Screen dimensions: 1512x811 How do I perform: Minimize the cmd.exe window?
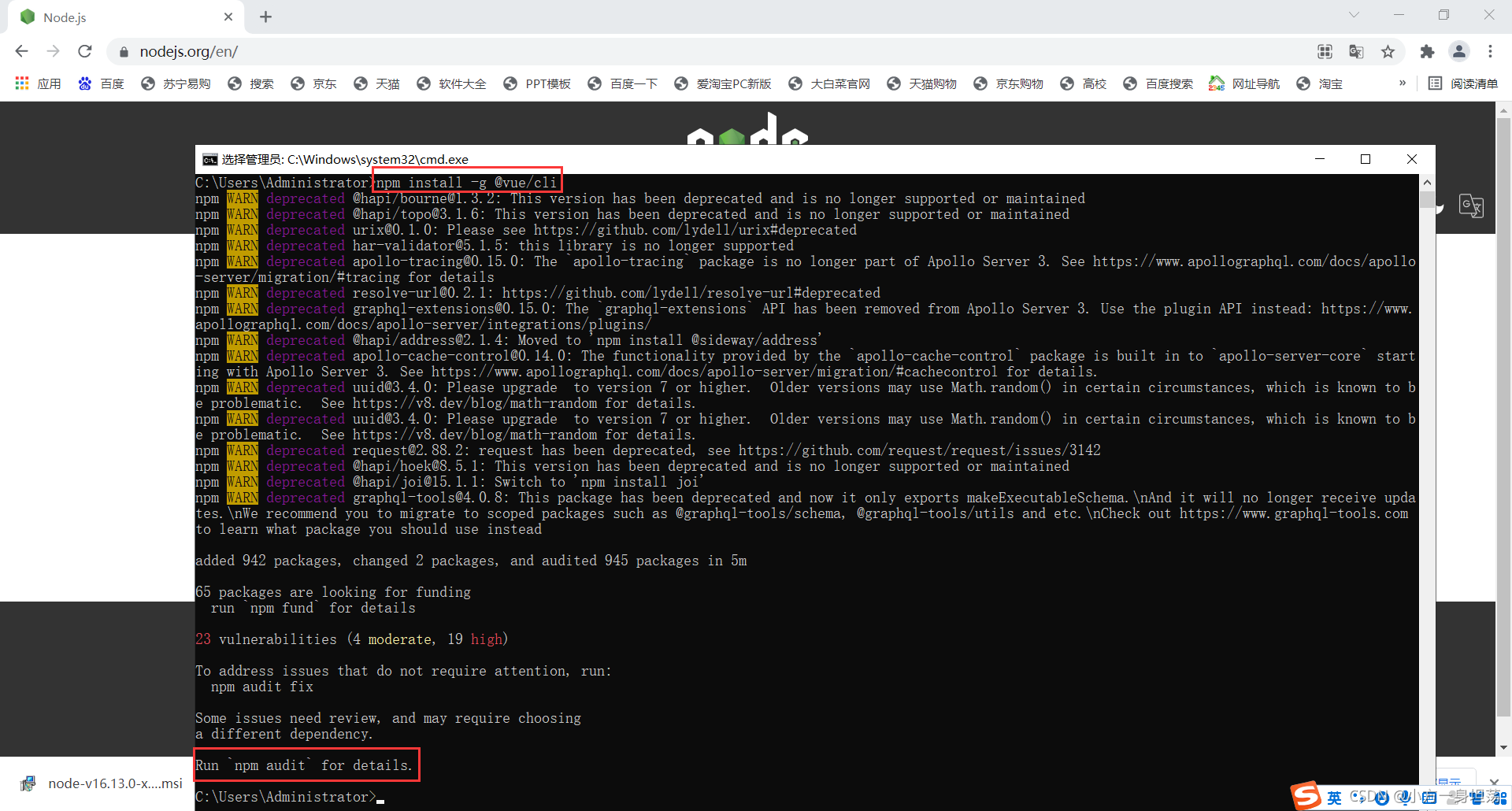tap(1320, 159)
